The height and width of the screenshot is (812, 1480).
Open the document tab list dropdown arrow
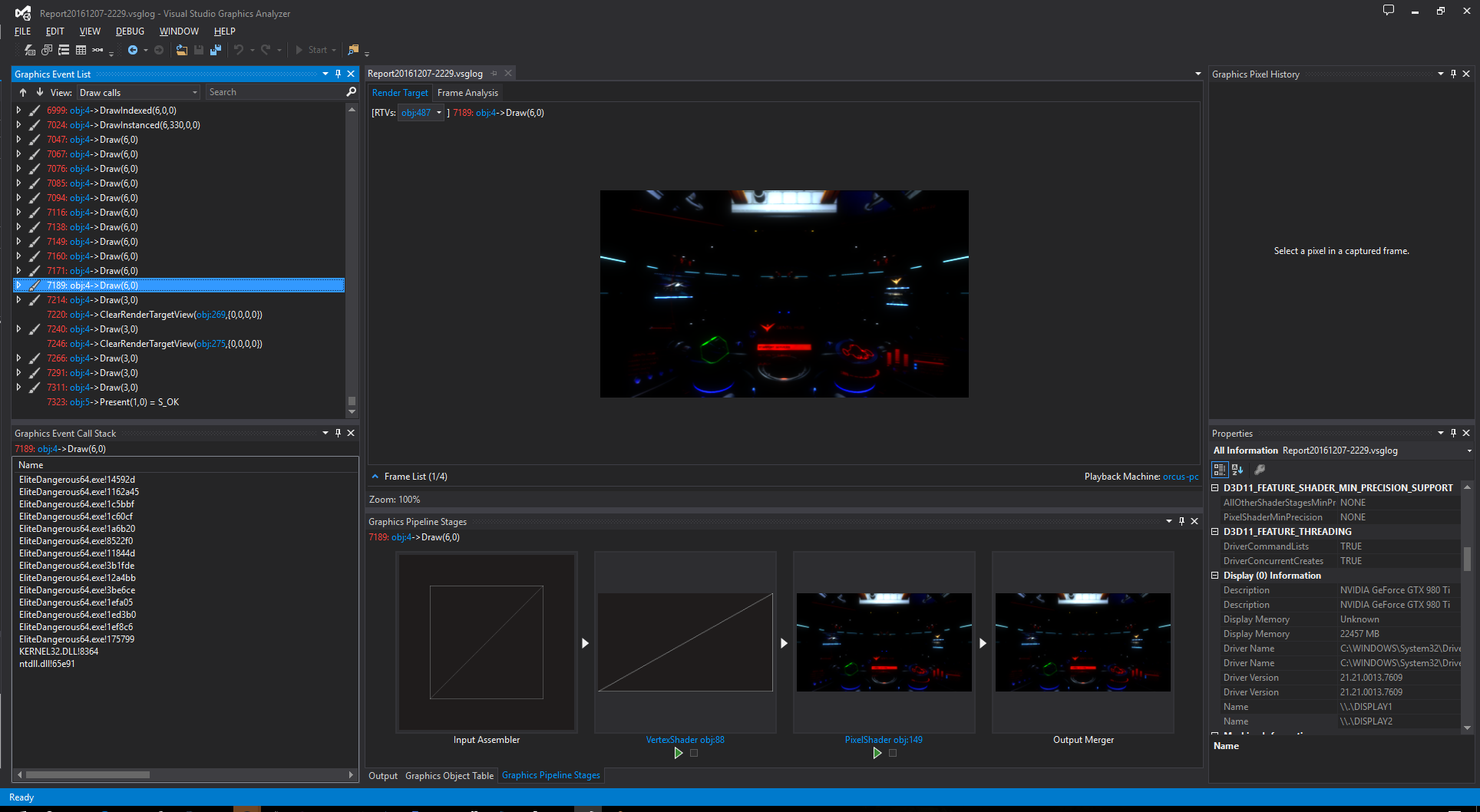[x=1198, y=74]
